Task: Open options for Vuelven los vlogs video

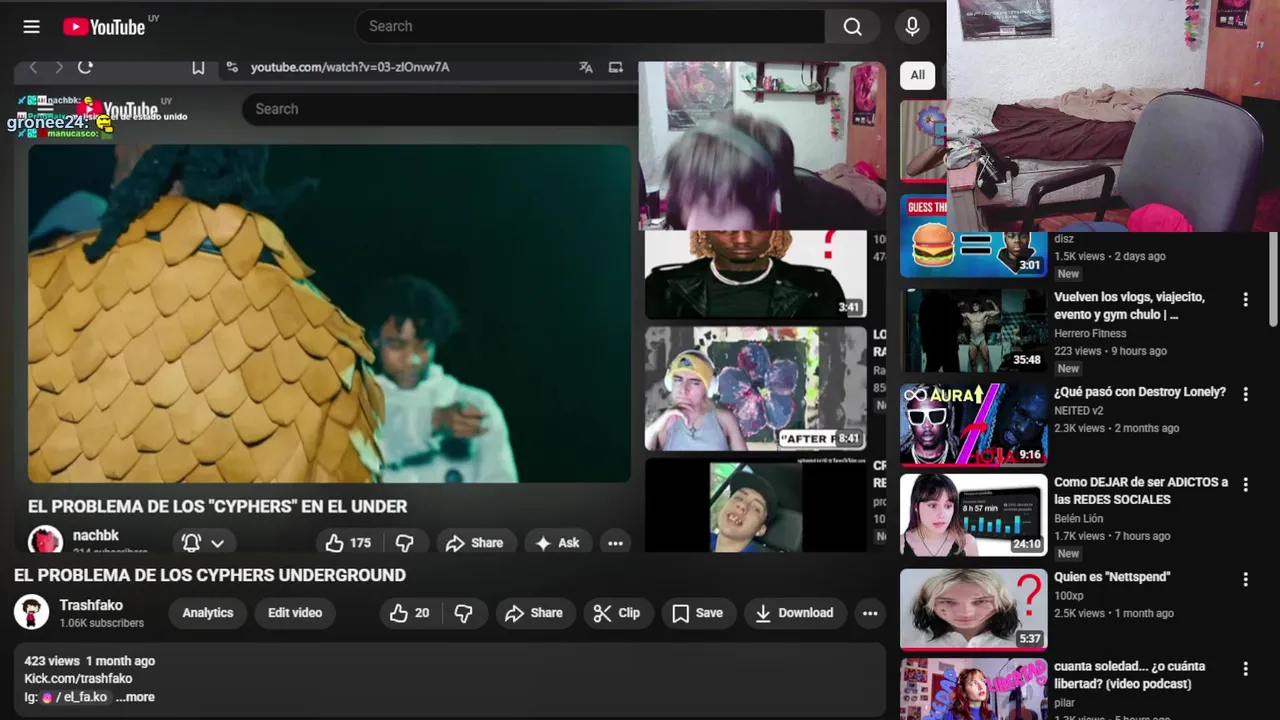Action: point(1245,299)
